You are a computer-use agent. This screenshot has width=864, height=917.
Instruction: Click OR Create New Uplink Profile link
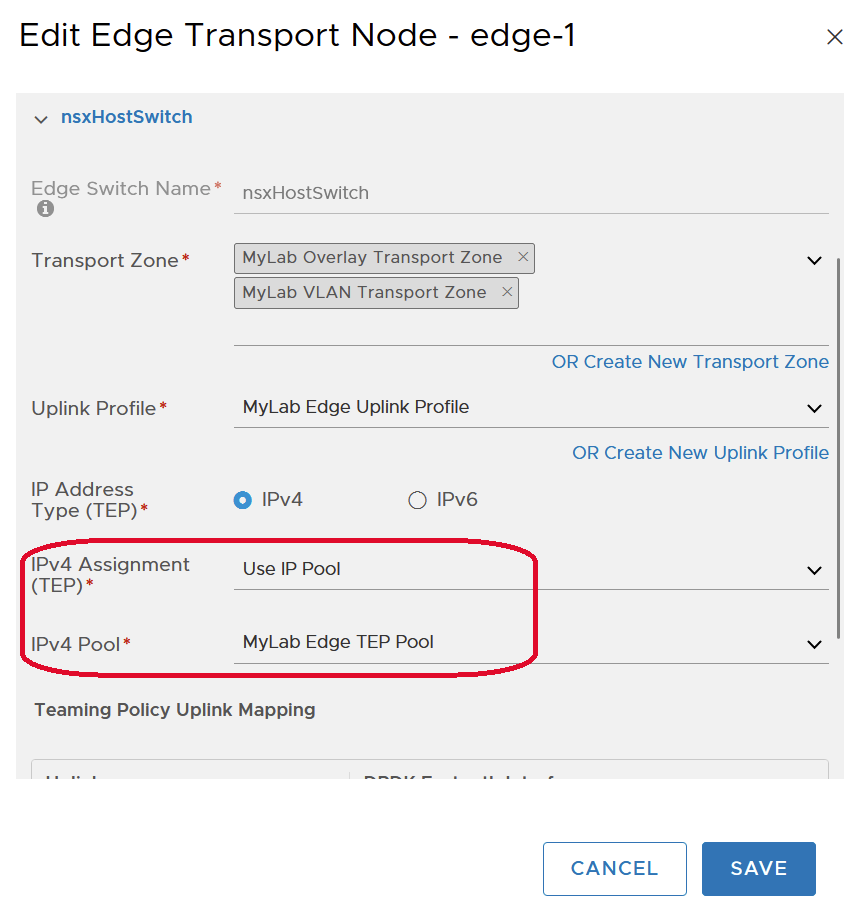(700, 453)
